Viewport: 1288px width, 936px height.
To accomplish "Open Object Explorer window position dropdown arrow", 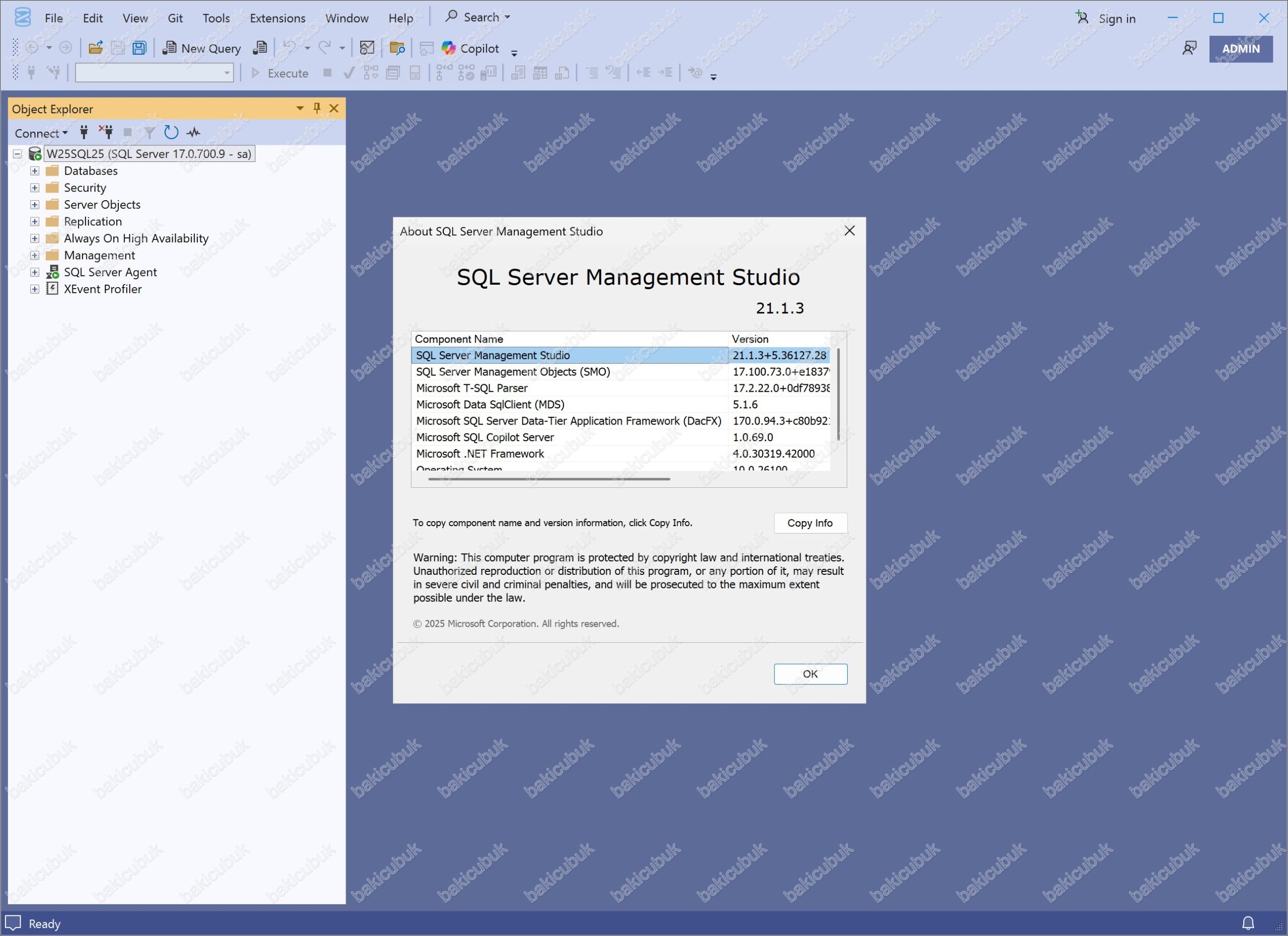I will 300,109.
